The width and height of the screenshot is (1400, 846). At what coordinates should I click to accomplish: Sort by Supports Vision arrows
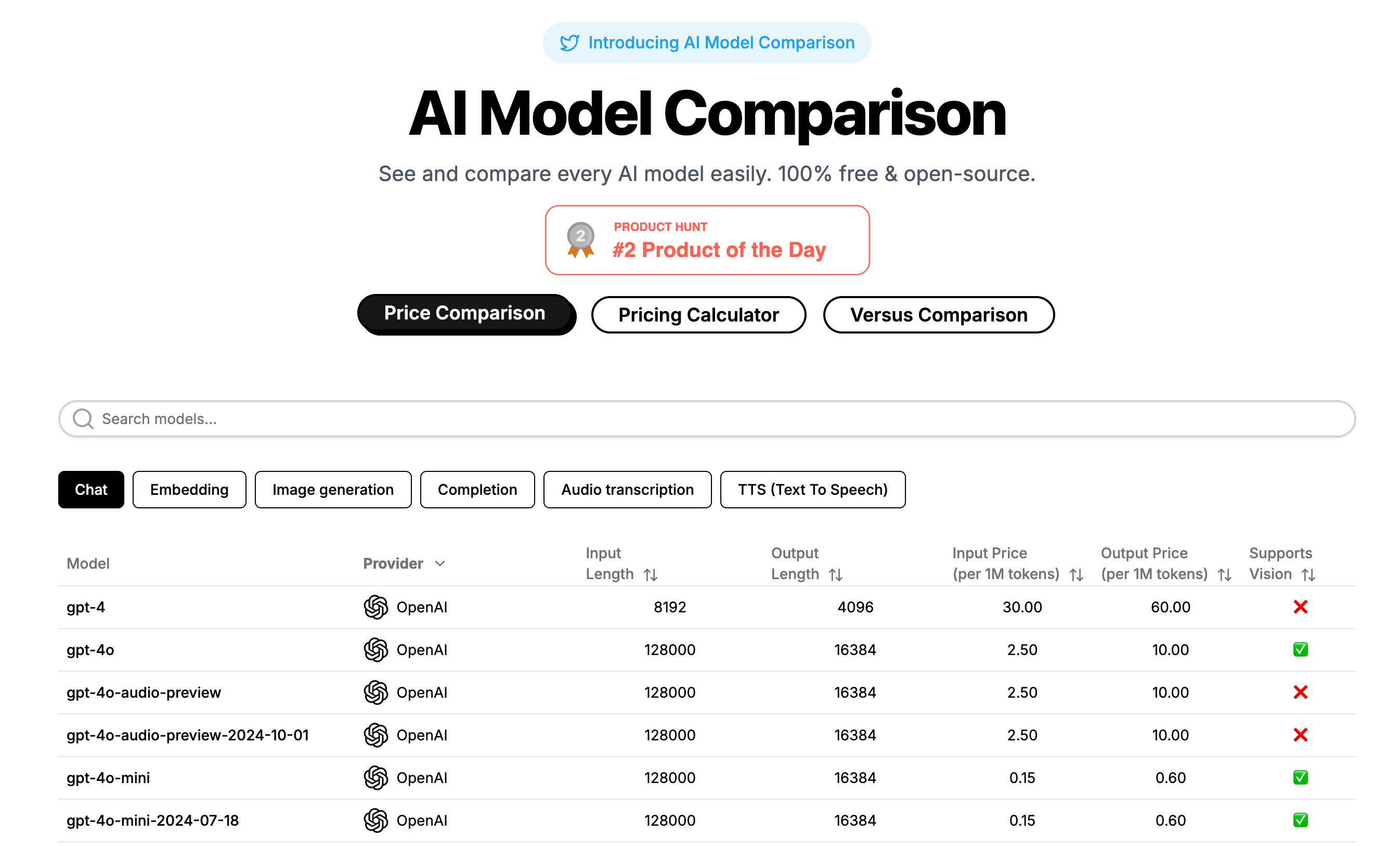1308,575
